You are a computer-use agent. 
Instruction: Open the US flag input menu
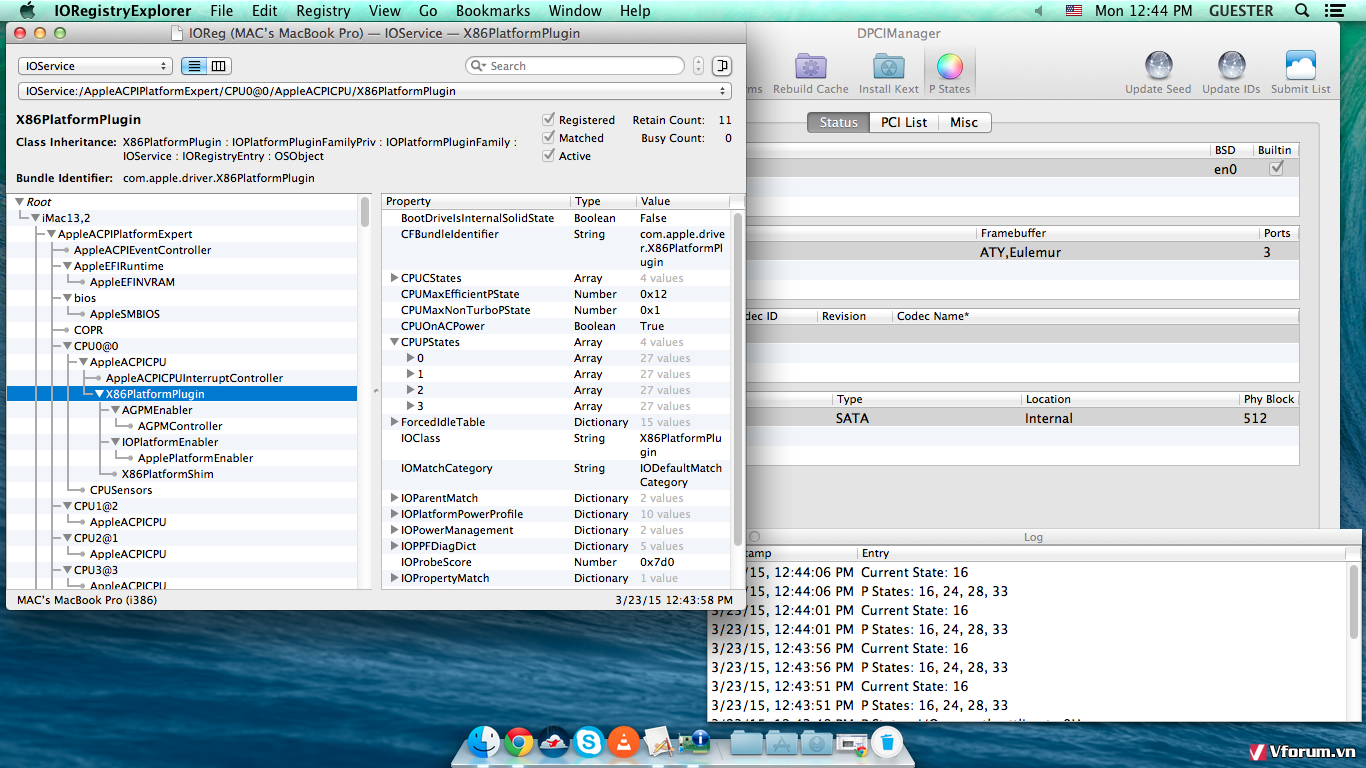pyautogui.click(x=1073, y=11)
